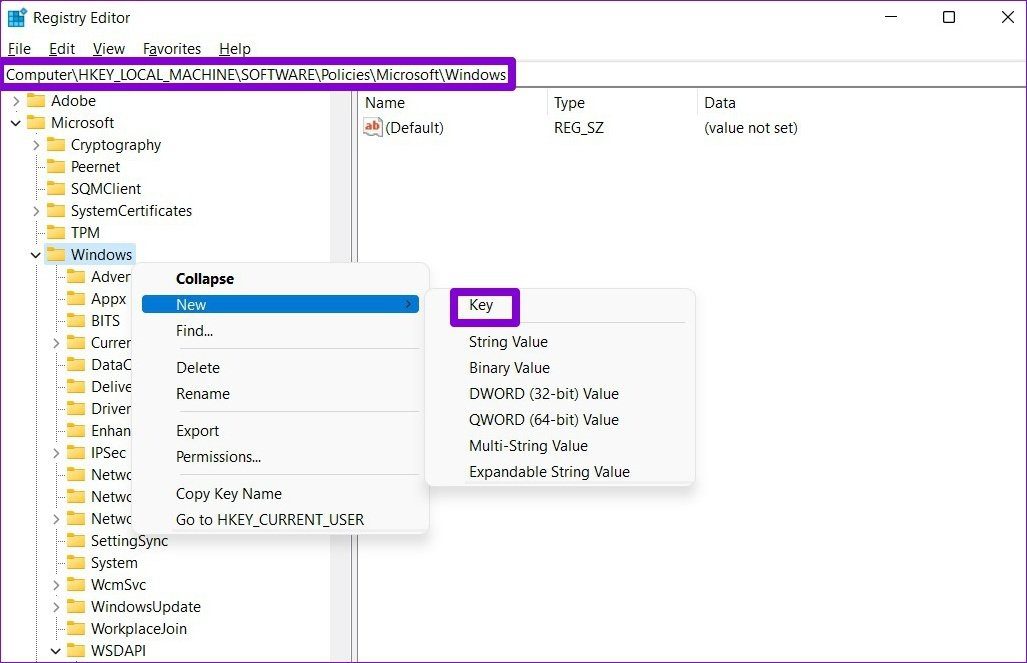Viewport: 1027px width, 663px height.
Task: Select the SettingSync key in tree
Action: (129, 541)
